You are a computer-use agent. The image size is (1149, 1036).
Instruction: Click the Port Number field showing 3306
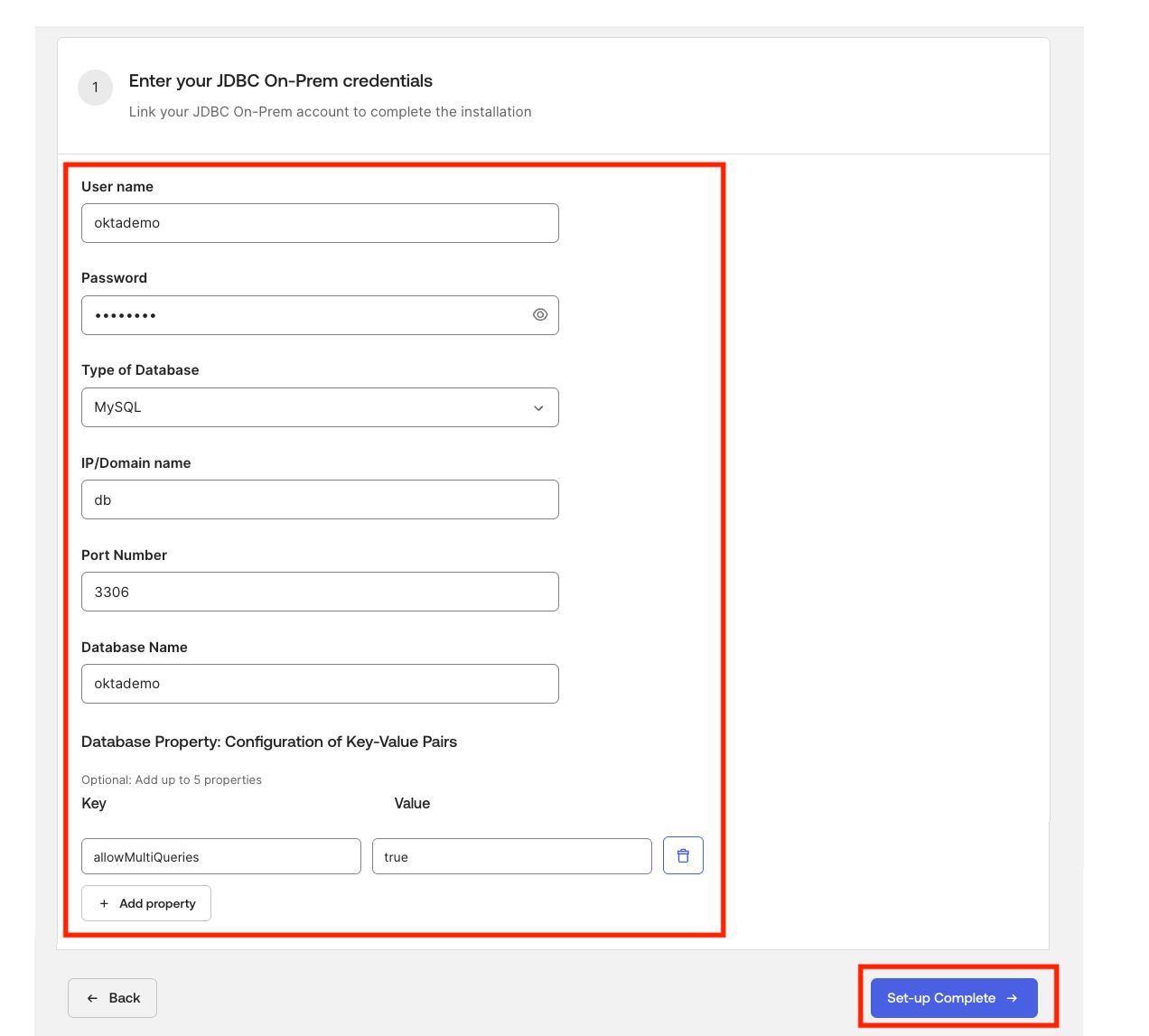[320, 592]
